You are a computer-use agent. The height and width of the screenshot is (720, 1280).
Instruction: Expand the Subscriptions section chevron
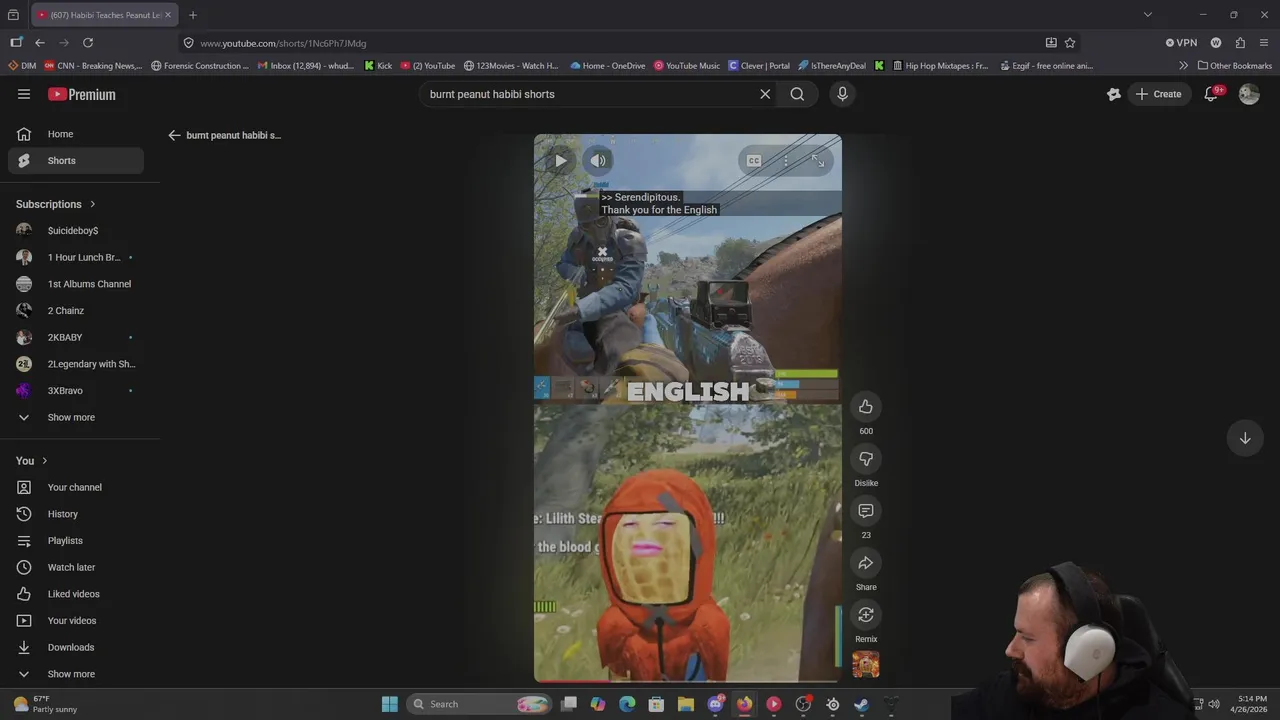pyautogui.click(x=93, y=204)
